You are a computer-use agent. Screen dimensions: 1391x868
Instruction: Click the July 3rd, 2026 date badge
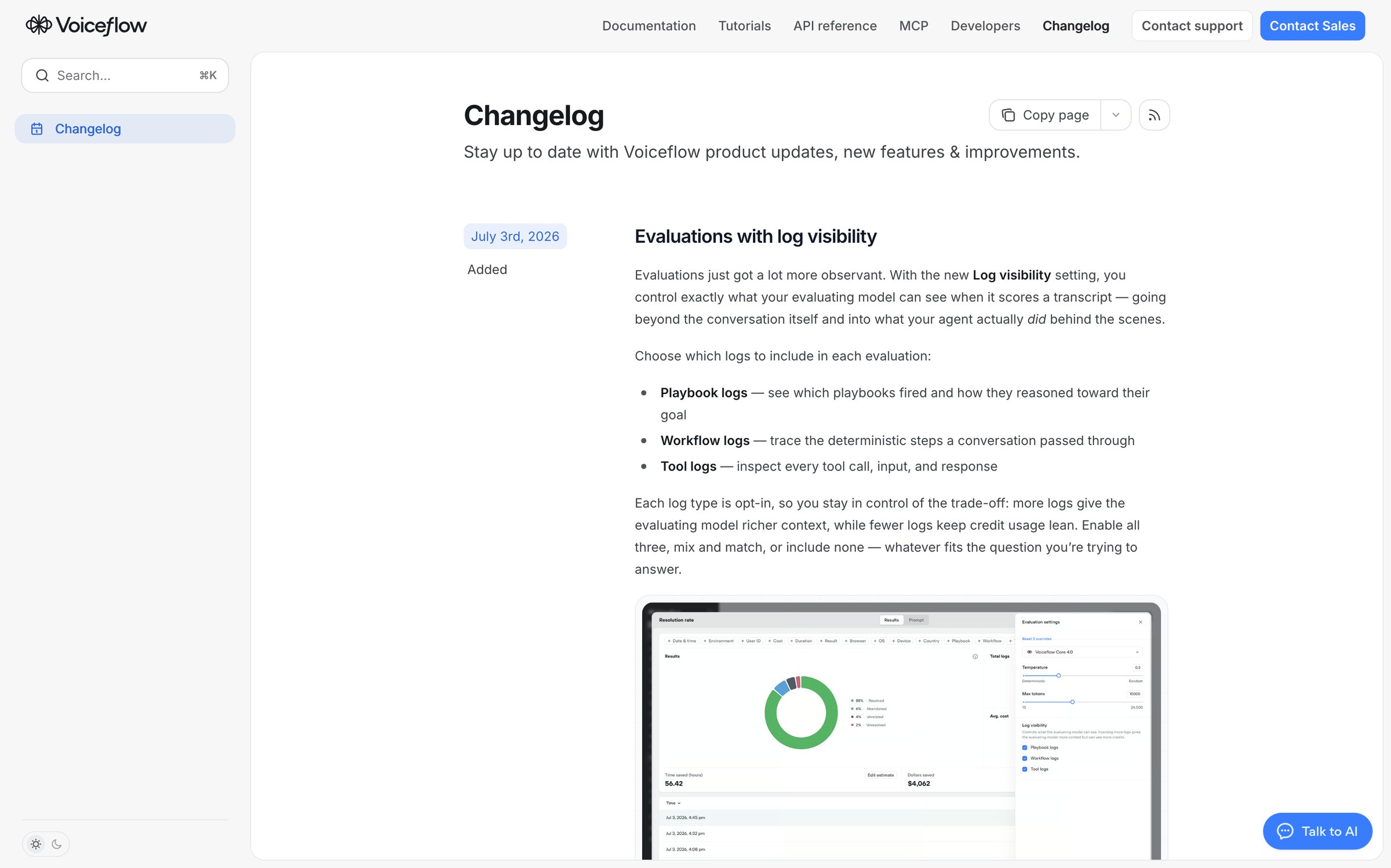tap(515, 236)
